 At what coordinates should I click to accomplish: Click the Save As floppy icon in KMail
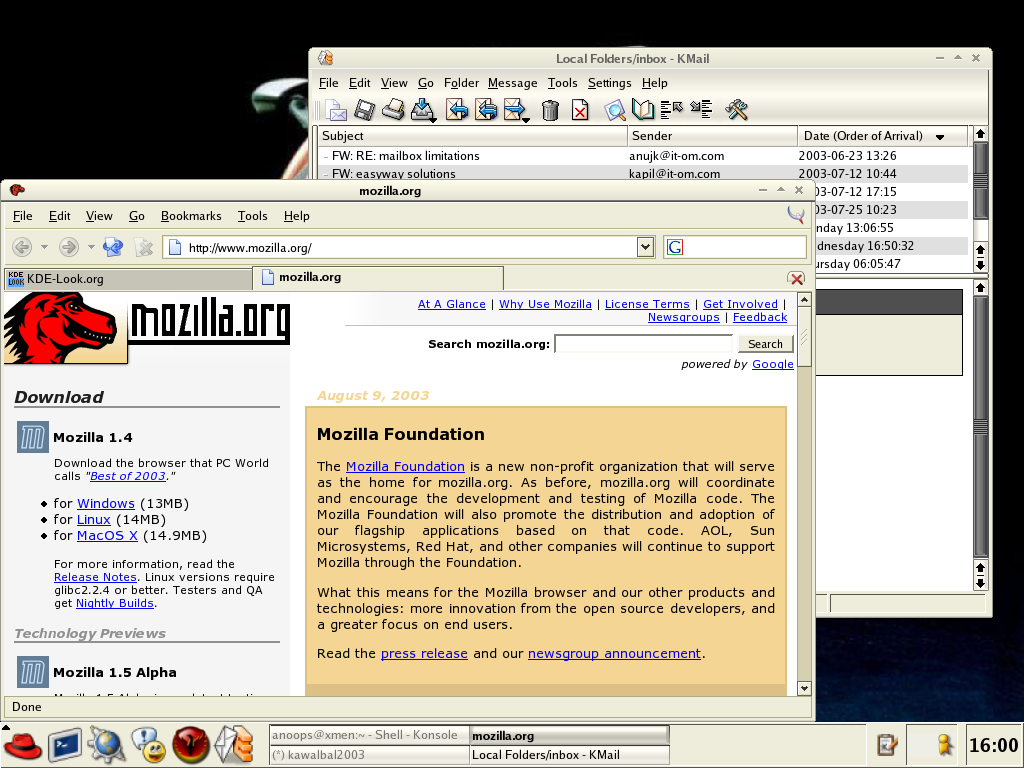tap(364, 110)
